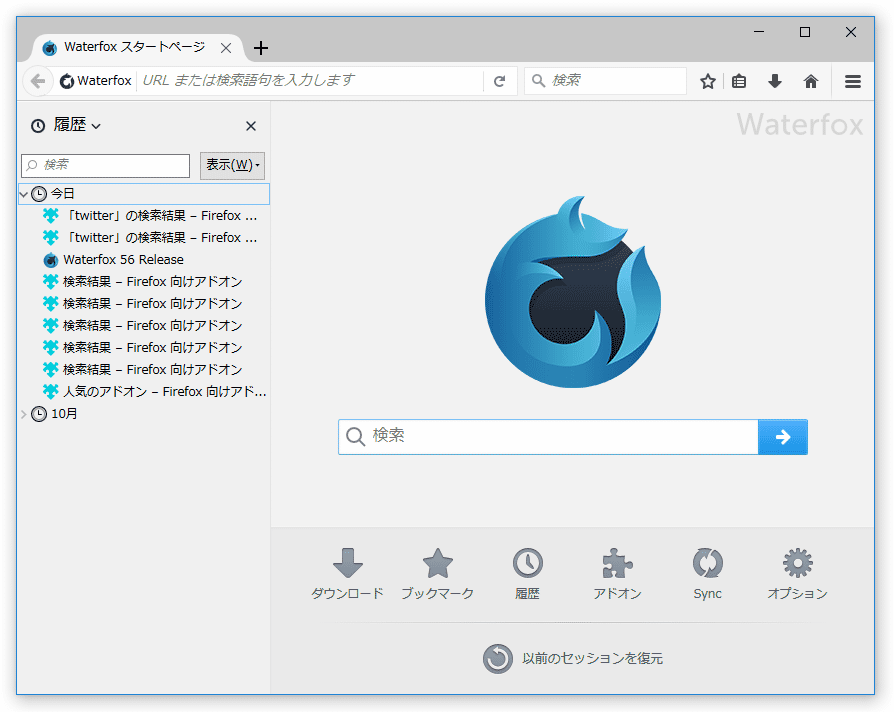Open Waterfox 56 Release history entry
The width and height of the screenshot is (894, 712).
point(123,260)
